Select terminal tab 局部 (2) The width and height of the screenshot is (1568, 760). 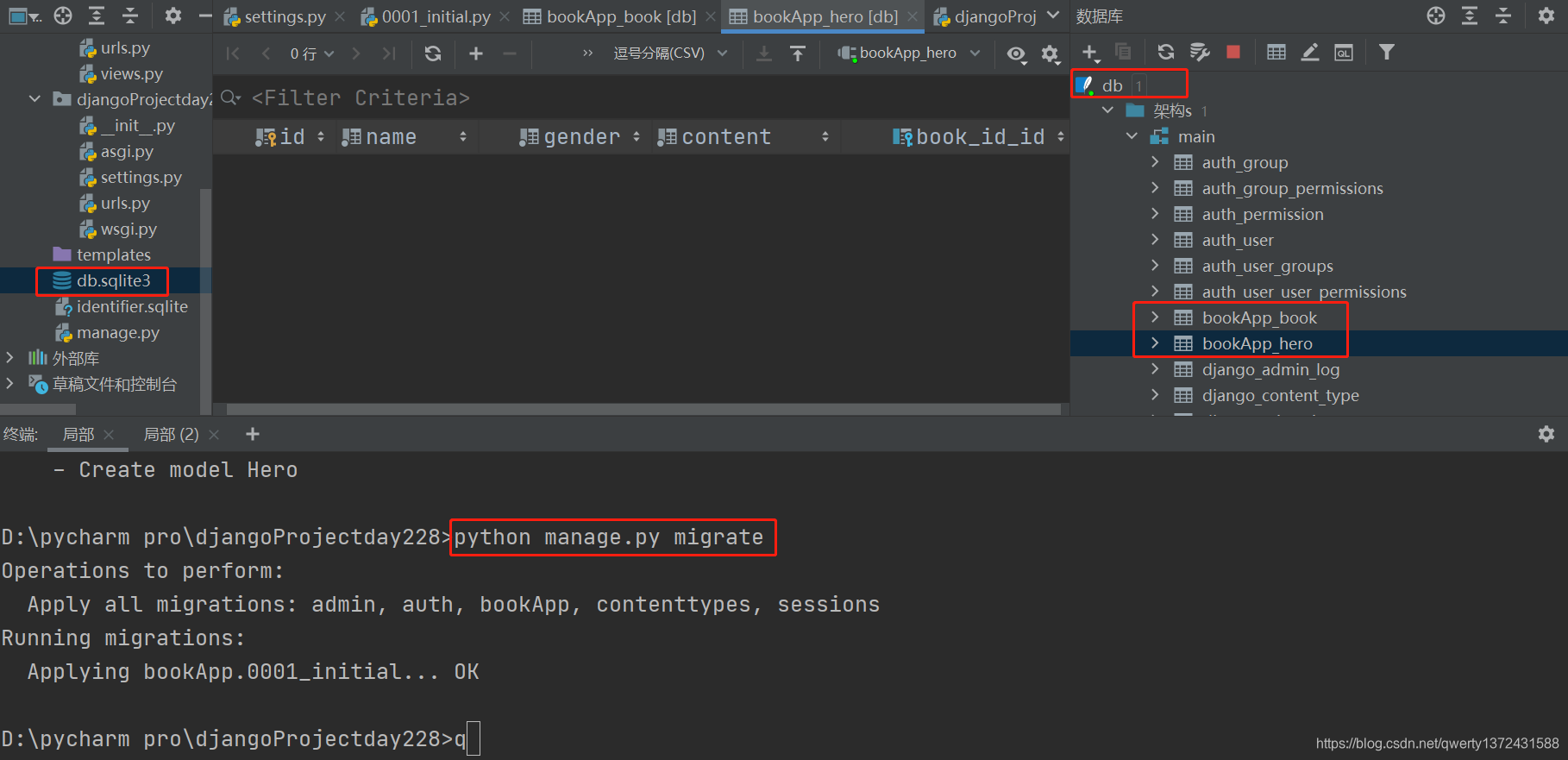pos(171,434)
